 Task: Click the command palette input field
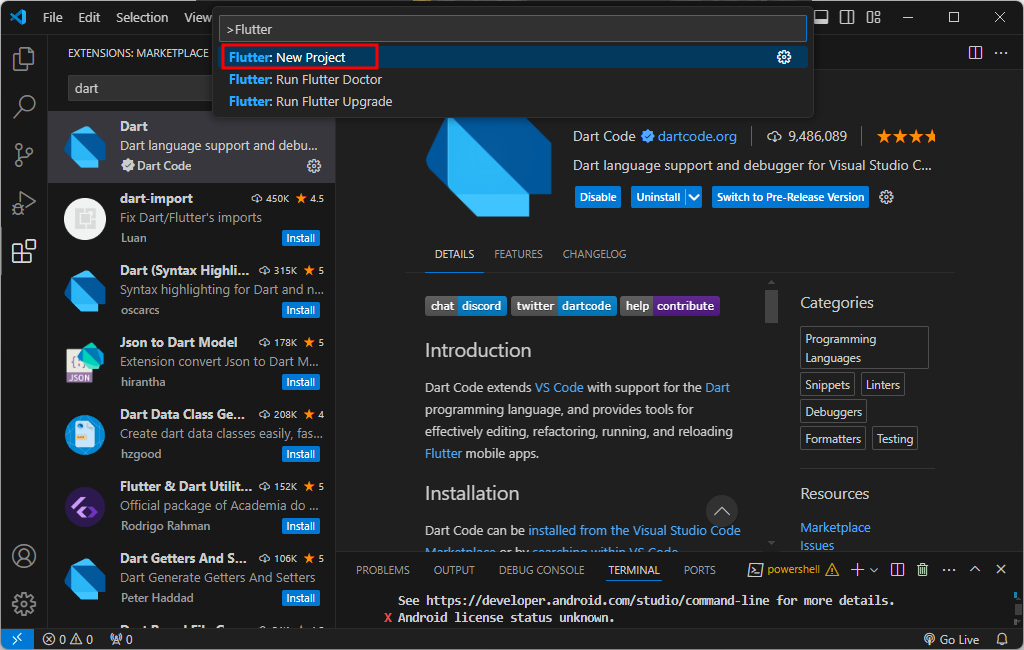tap(513, 29)
